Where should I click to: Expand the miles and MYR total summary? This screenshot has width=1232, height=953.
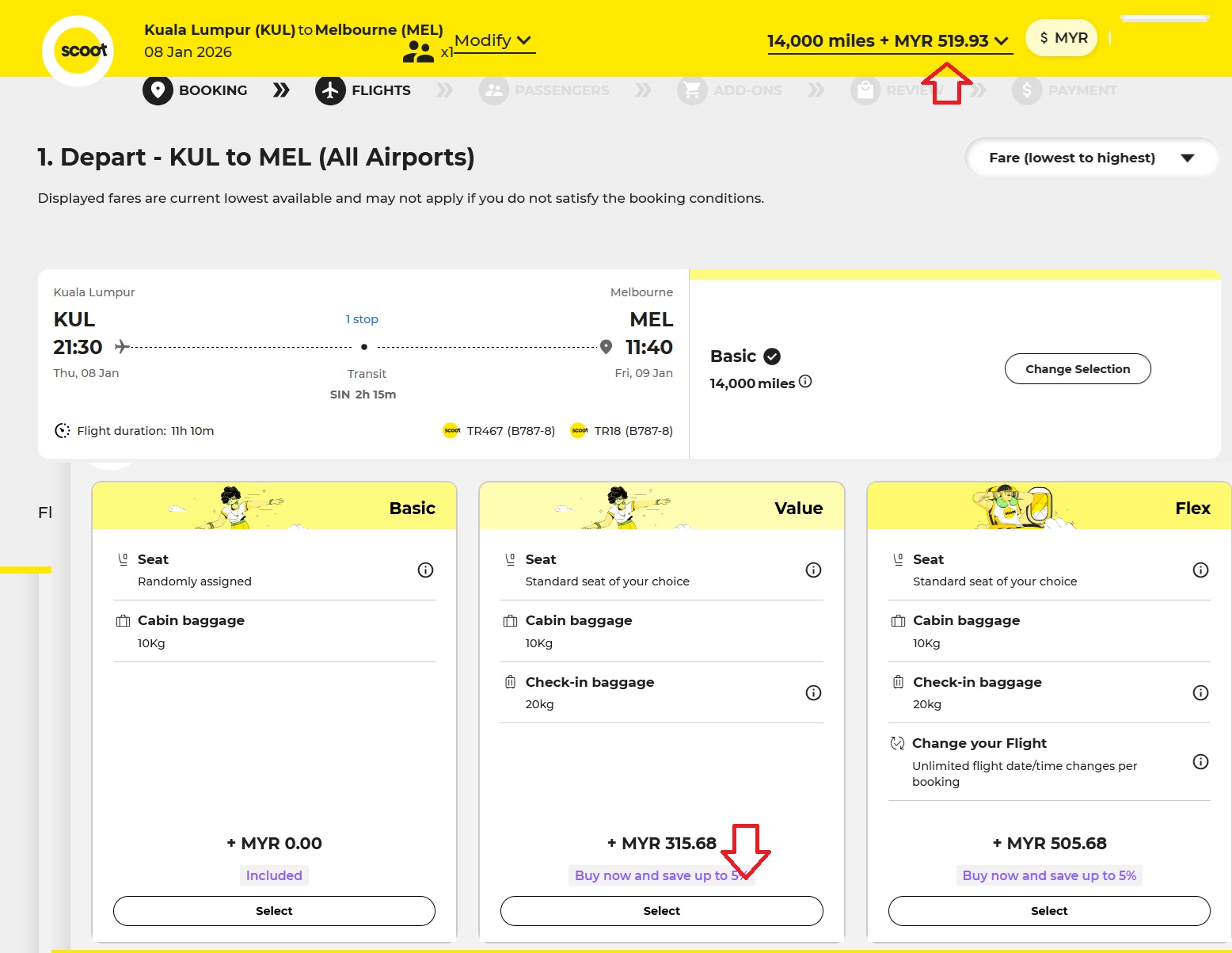point(889,41)
